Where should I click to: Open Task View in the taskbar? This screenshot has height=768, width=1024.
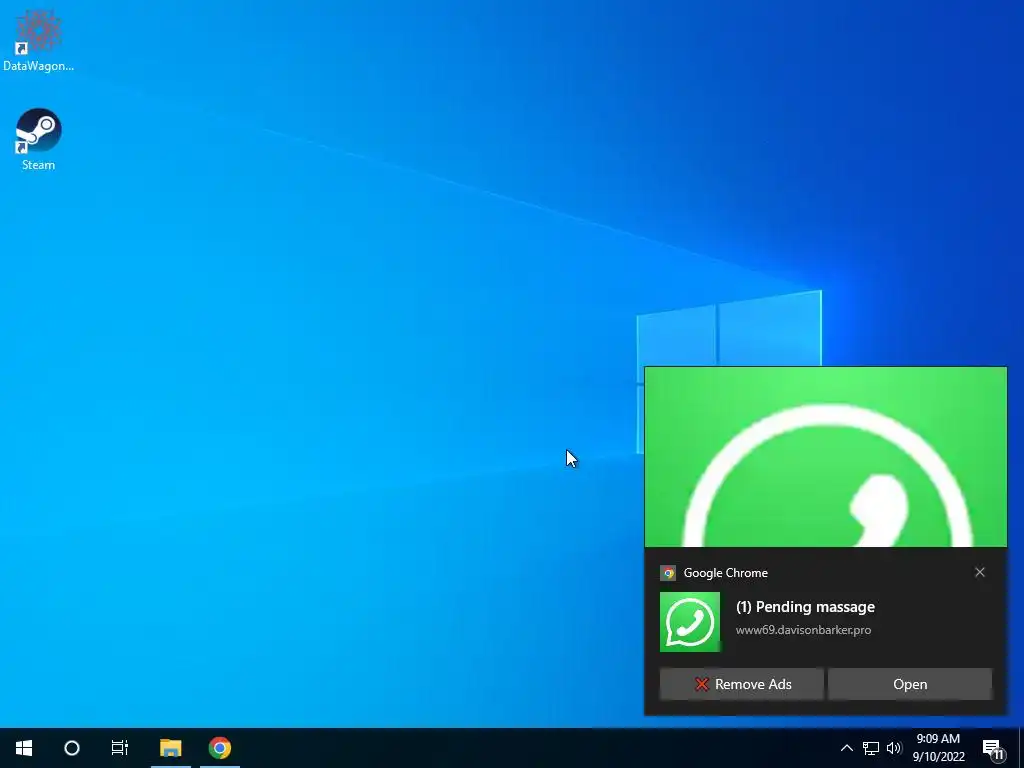[120, 748]
